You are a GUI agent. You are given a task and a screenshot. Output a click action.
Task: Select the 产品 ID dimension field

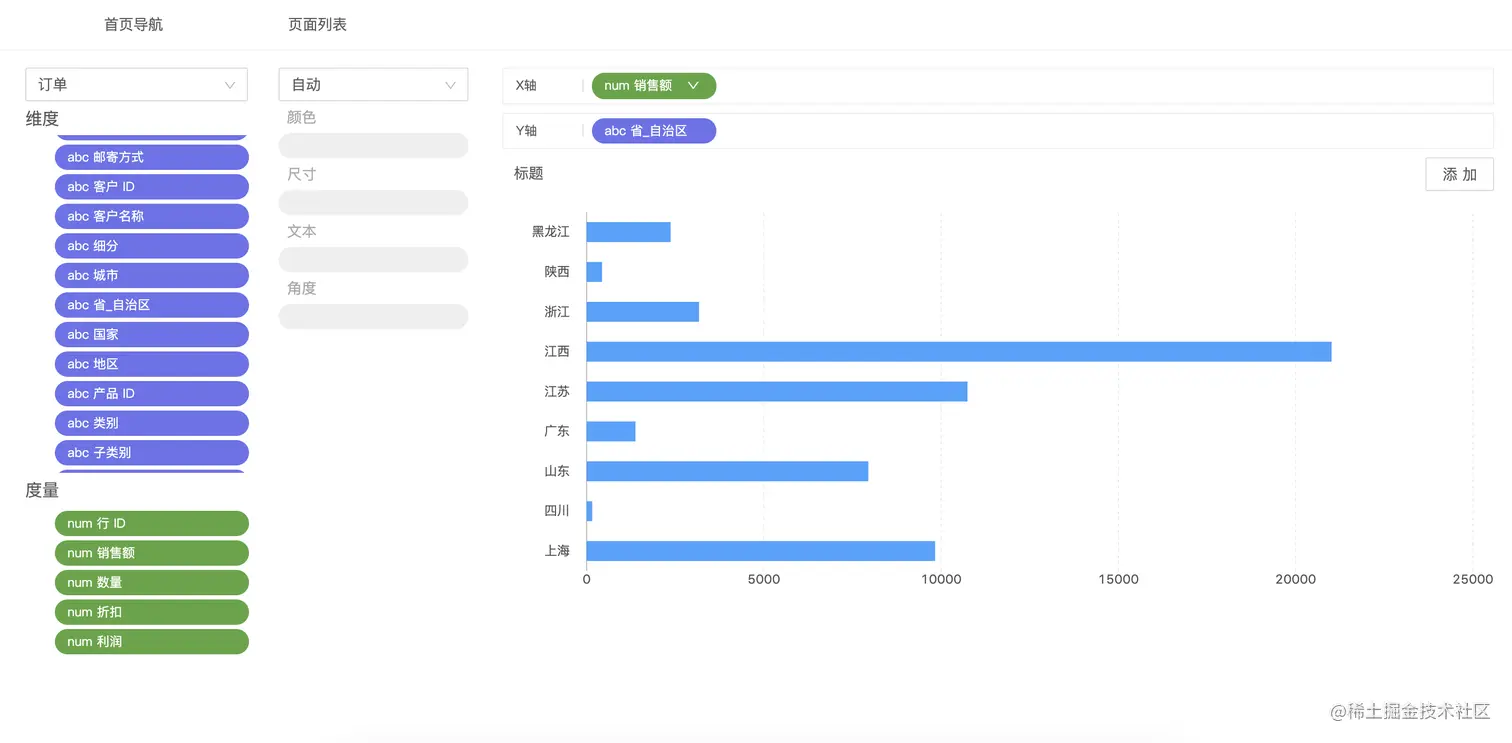[x=151, y=394]
